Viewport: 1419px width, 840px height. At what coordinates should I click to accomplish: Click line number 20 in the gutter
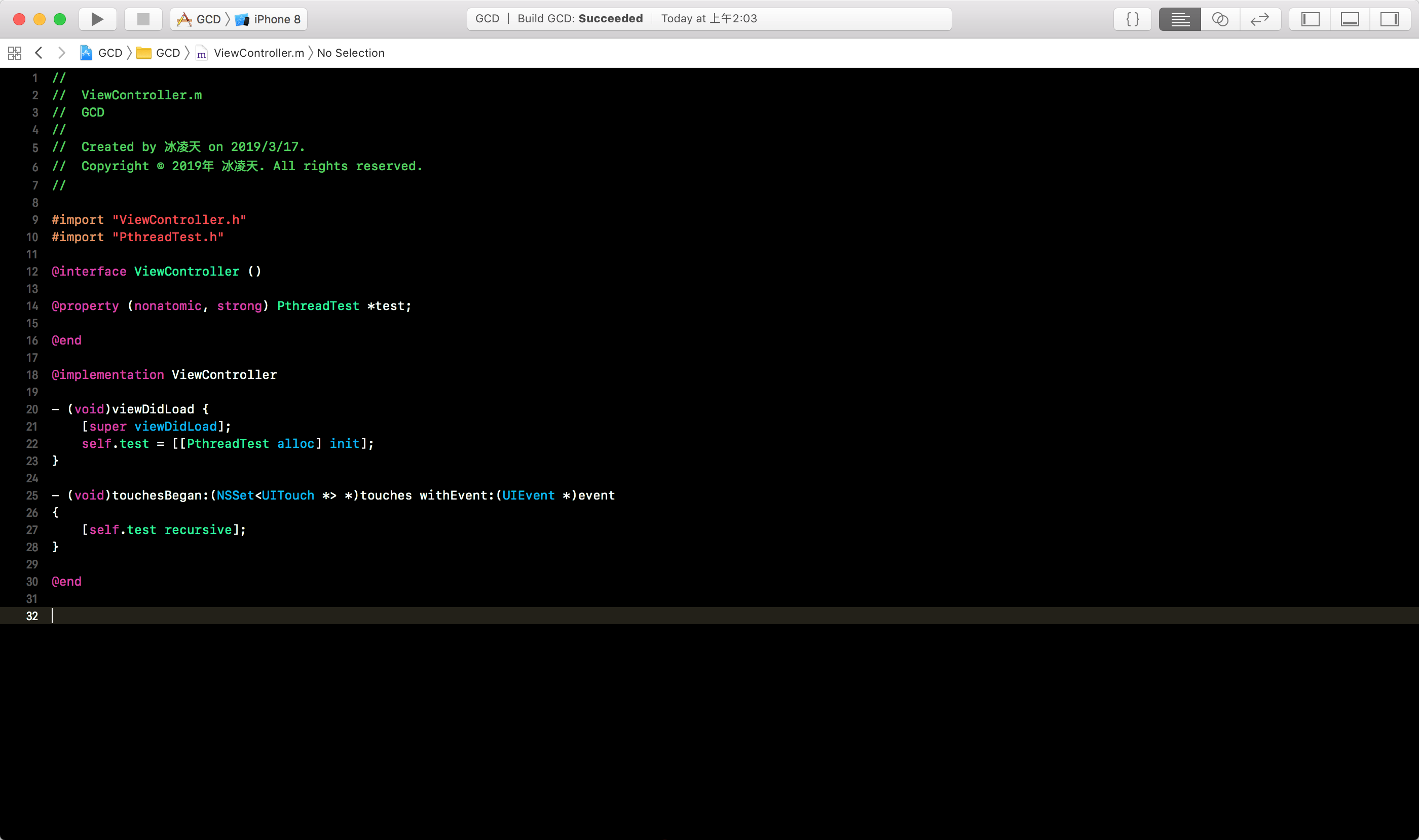(x=32, y=409)
